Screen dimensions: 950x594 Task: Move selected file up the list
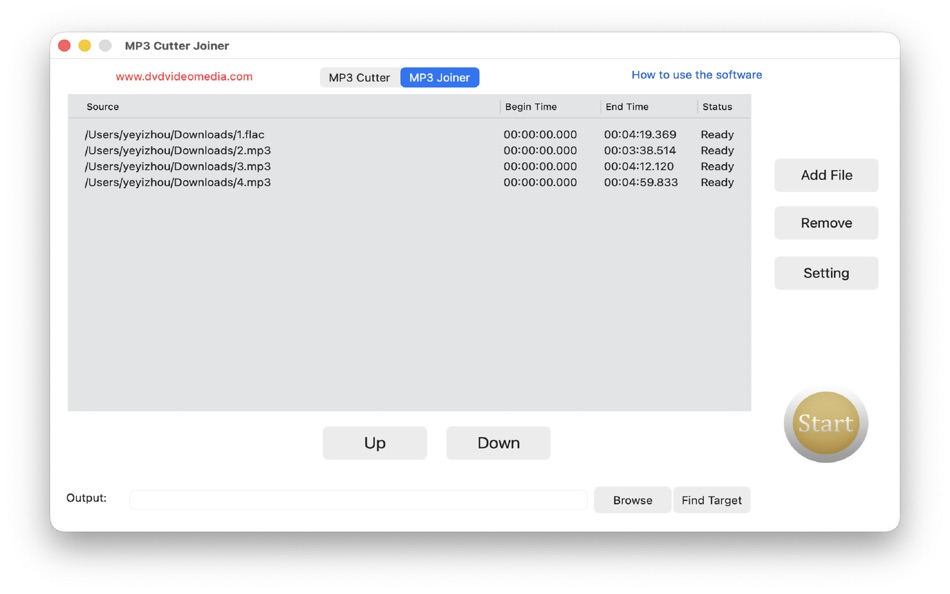click(374, 443)
